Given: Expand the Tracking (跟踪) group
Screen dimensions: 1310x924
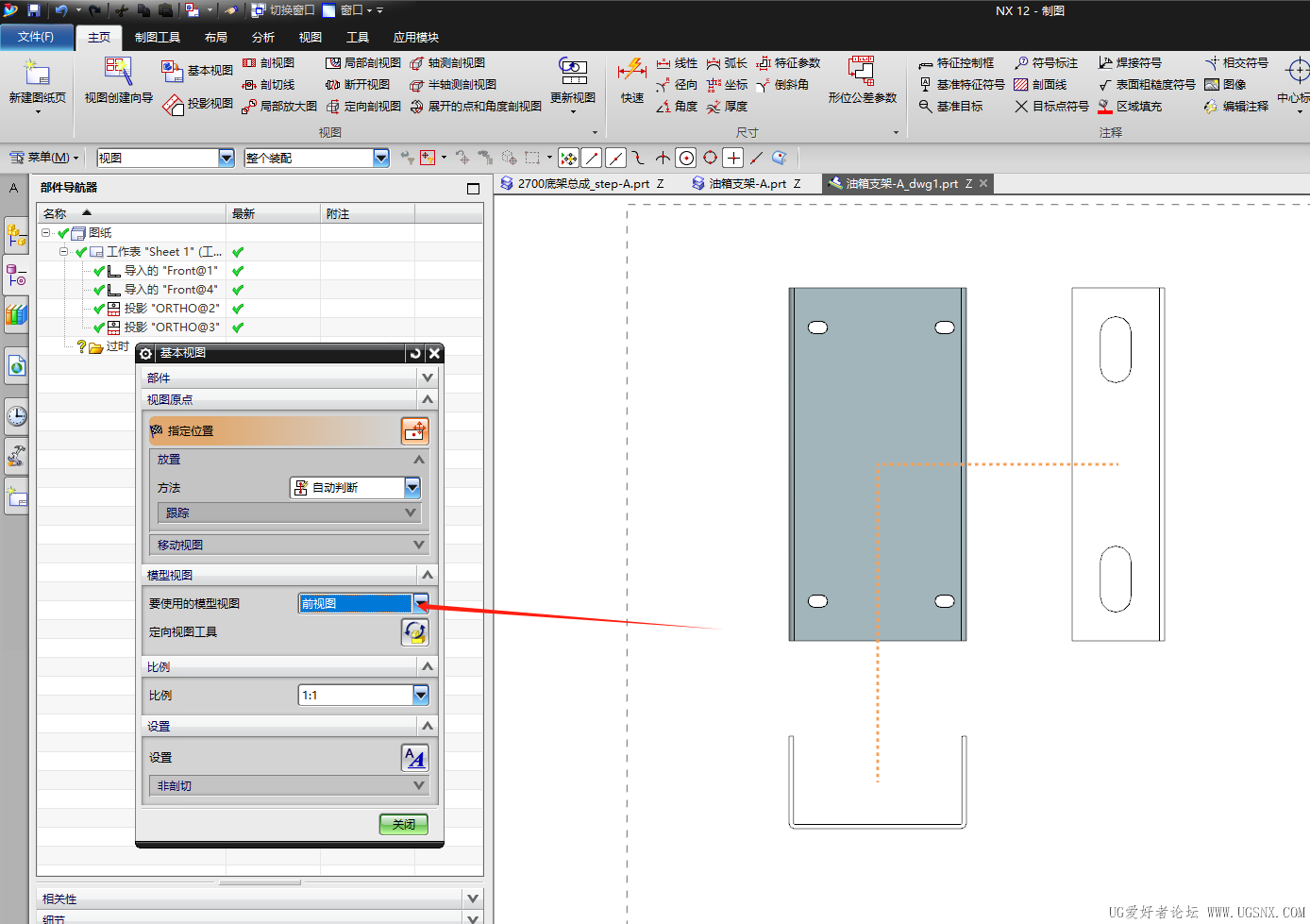Looking at the screenshot, I should 289,513.
